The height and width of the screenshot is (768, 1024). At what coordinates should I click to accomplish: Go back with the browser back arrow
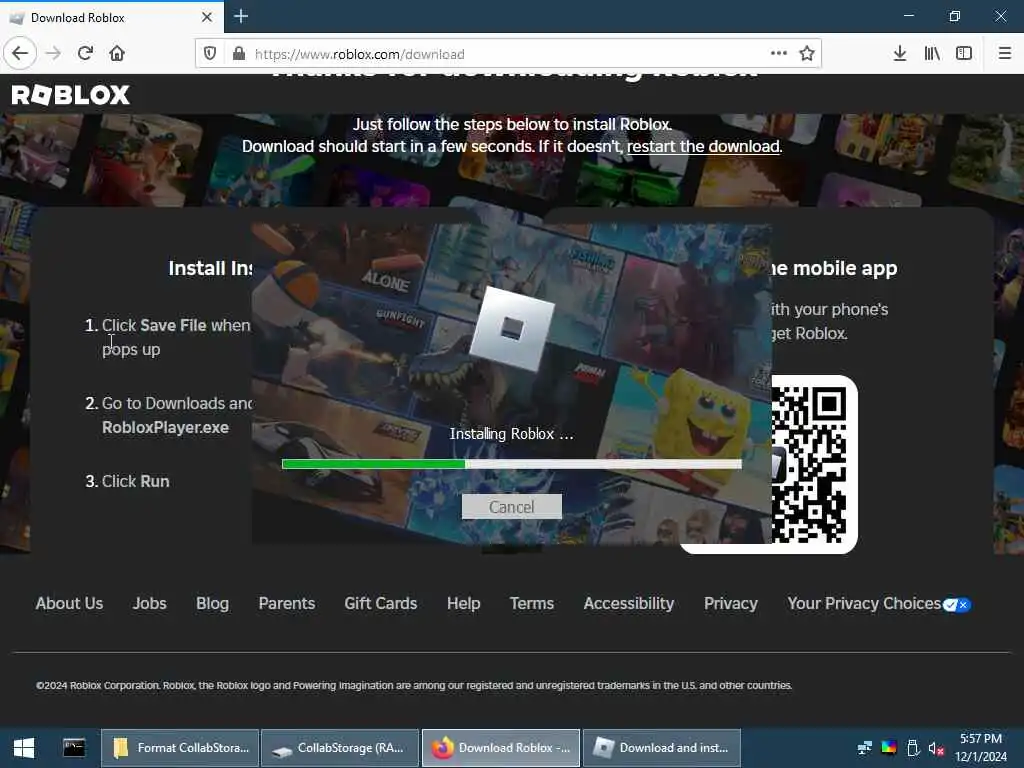tap(20, 54)
